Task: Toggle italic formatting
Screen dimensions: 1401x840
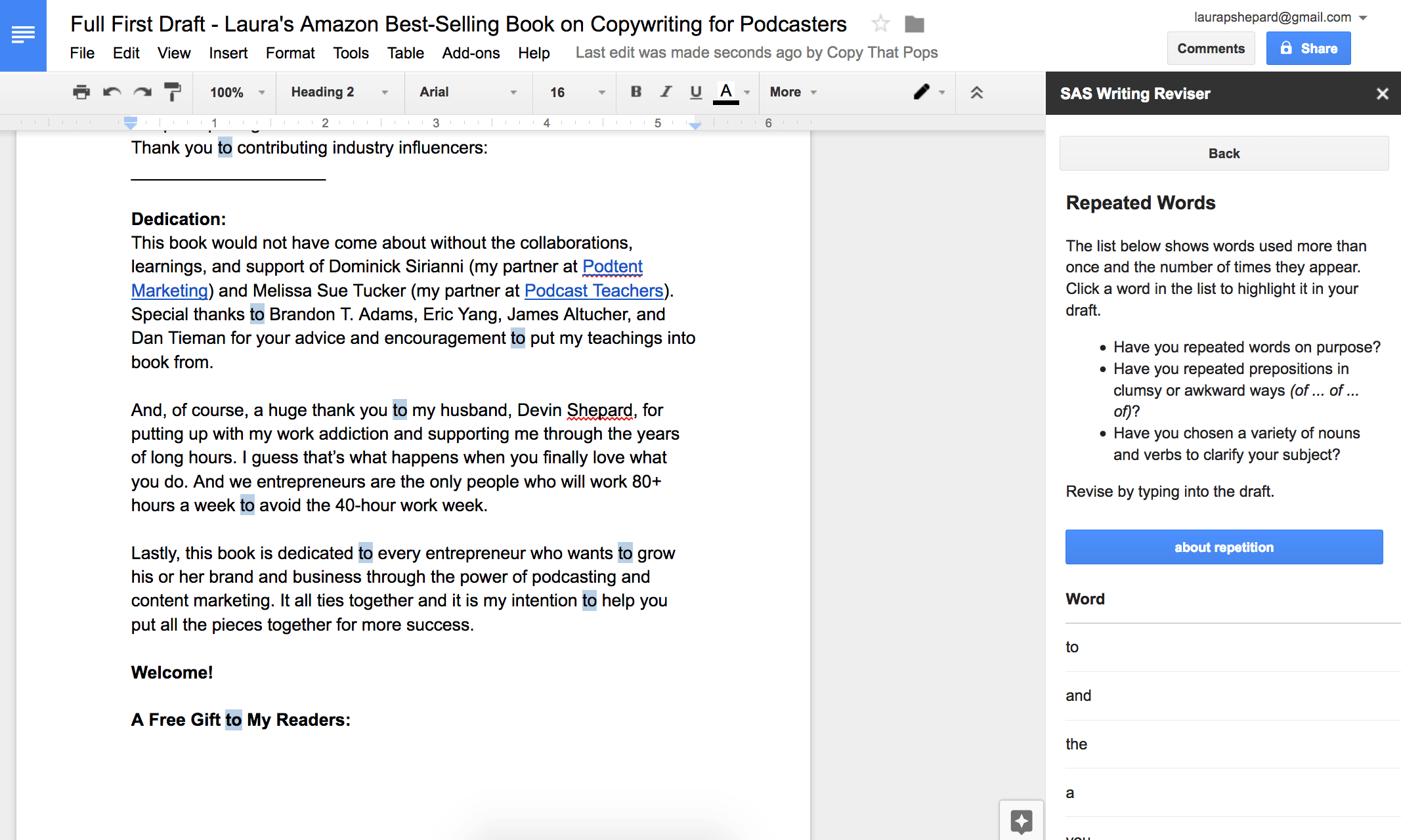Action: tap(666, 92)
